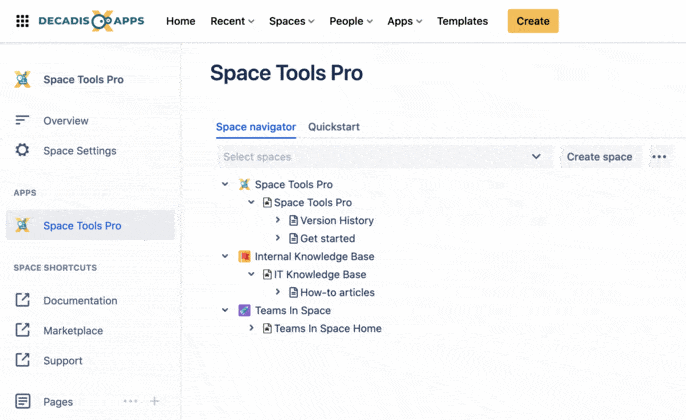The height and width of the screenshot is (420, 686).
Task: Click the Marketplace external link icon
Action: [x=23, y=330]
